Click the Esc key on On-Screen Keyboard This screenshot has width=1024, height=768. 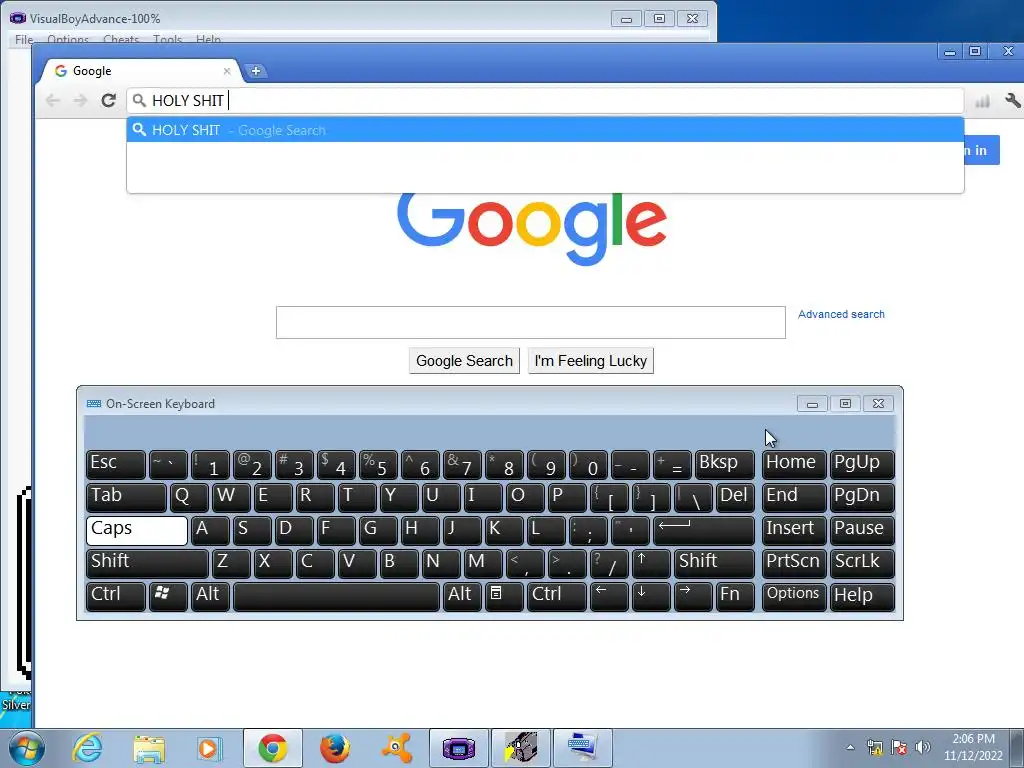[116, 464]
